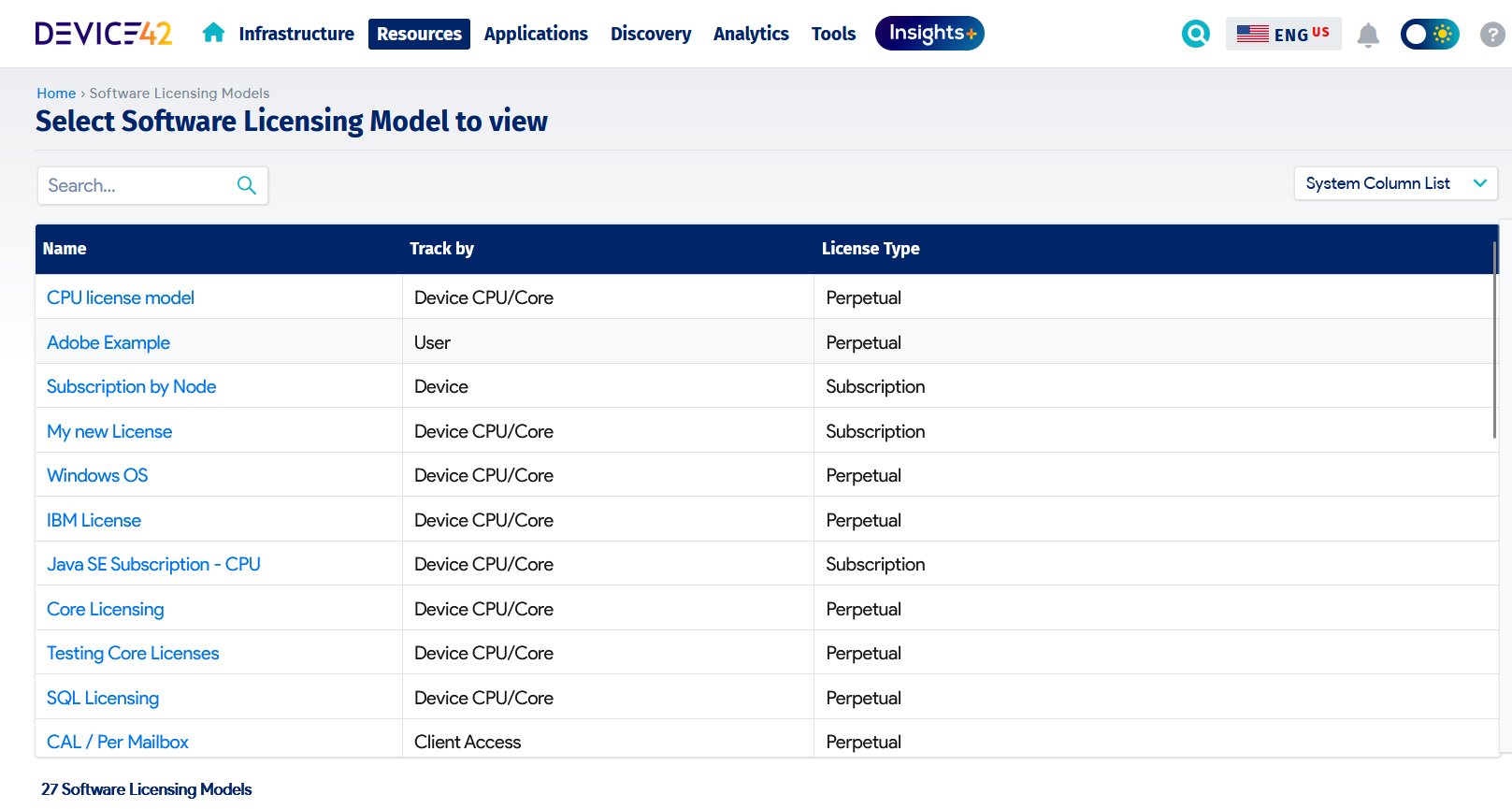Open CPU license model link
Image resolution: width=1512 pixels, height=809 pixels.
[x=121, y=297]
